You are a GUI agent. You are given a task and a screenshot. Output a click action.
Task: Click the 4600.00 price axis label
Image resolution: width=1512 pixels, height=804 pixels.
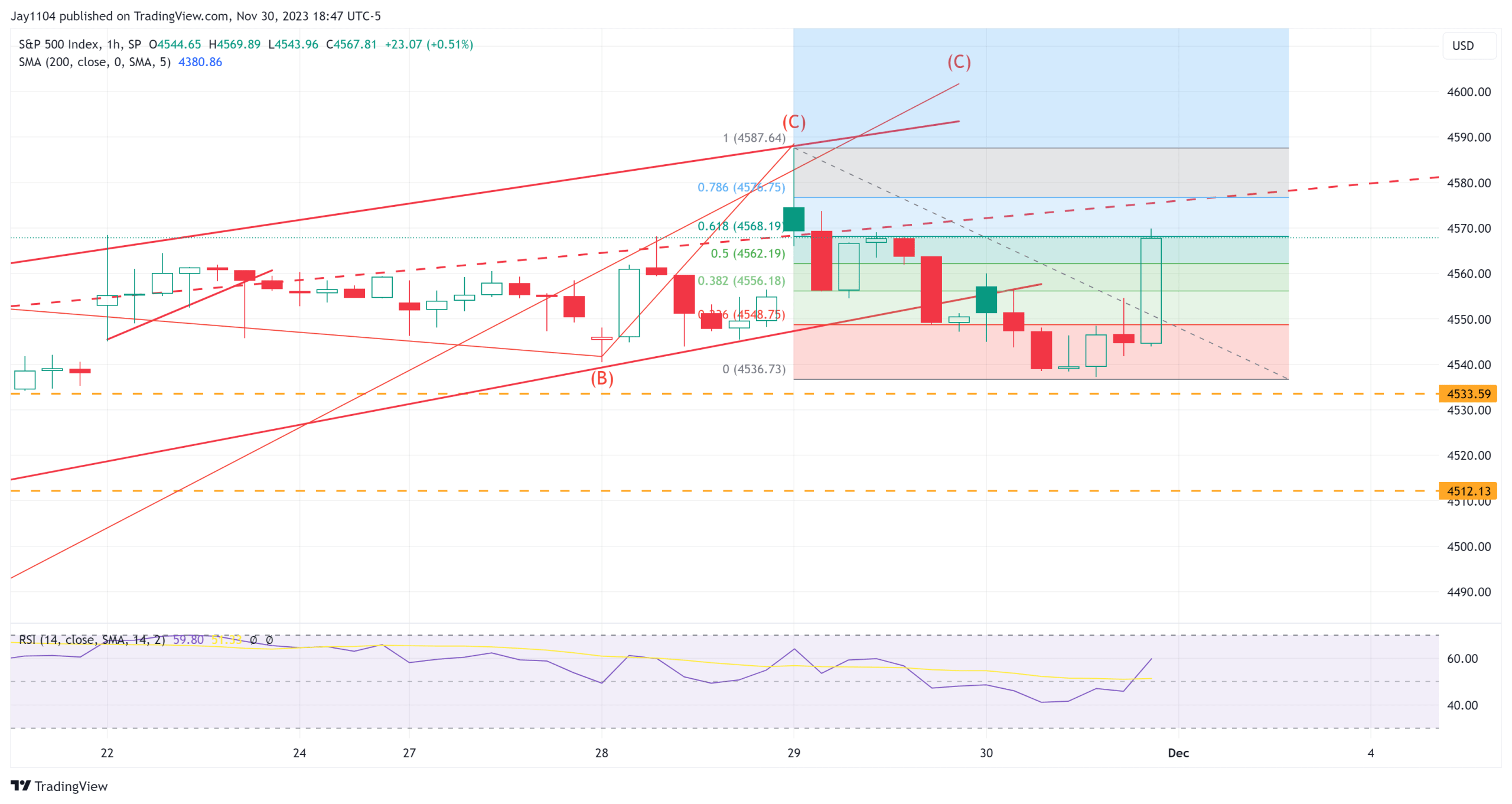(1468, 92)
